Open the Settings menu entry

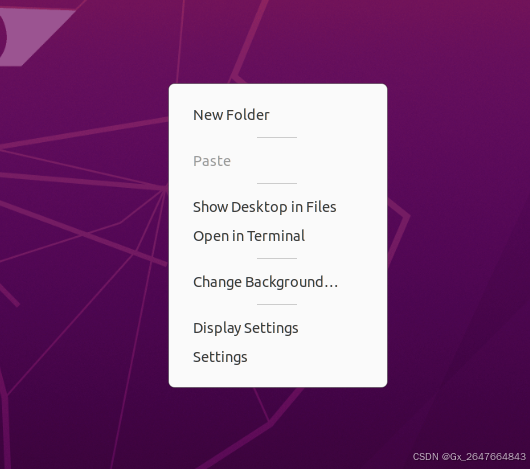[278, 357]
